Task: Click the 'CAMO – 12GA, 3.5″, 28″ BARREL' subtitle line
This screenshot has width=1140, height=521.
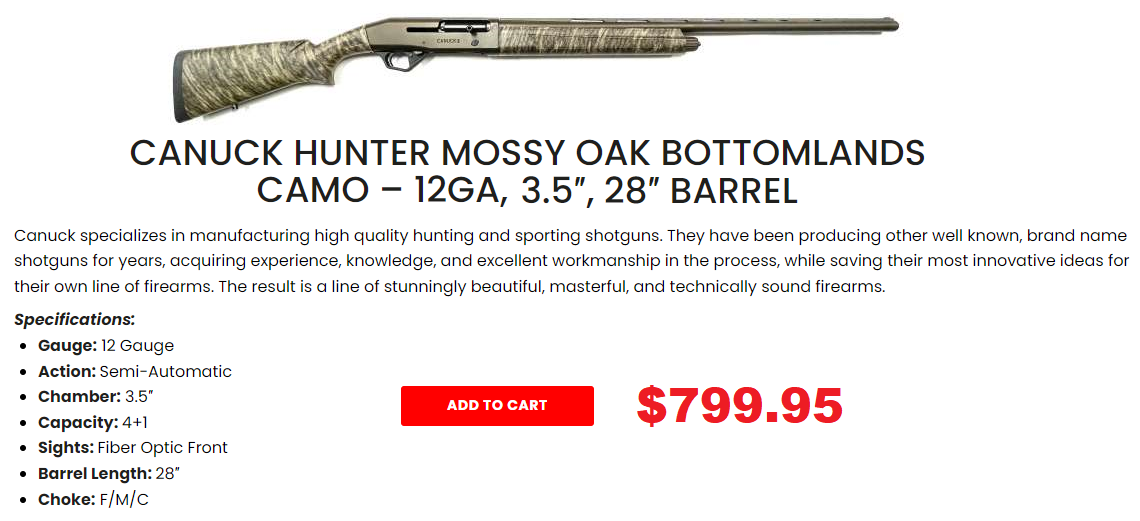Action: coord(527,190)
